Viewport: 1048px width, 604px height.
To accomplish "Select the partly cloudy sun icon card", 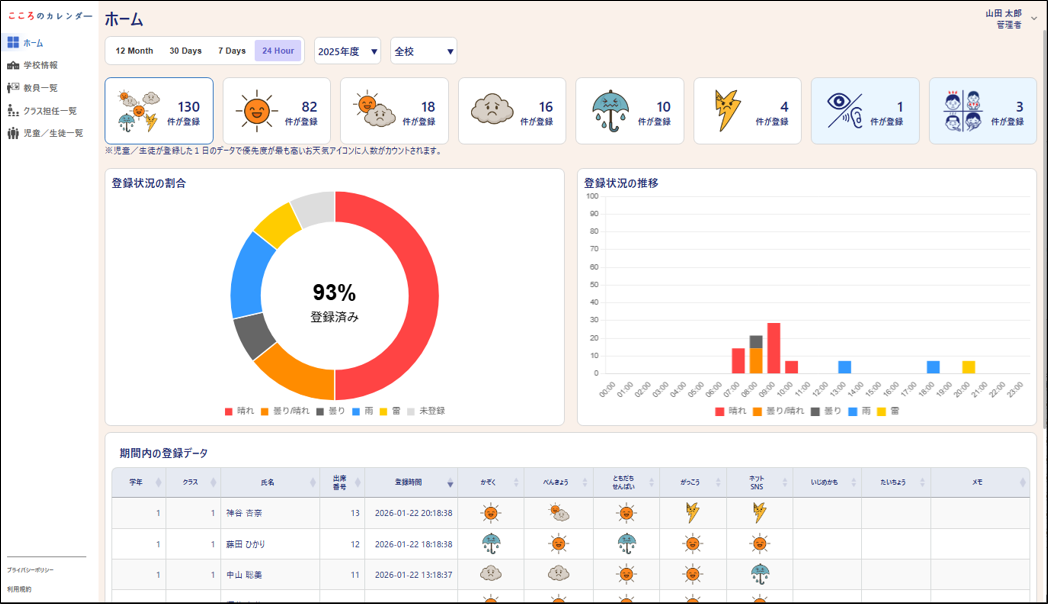I will 394,111.
